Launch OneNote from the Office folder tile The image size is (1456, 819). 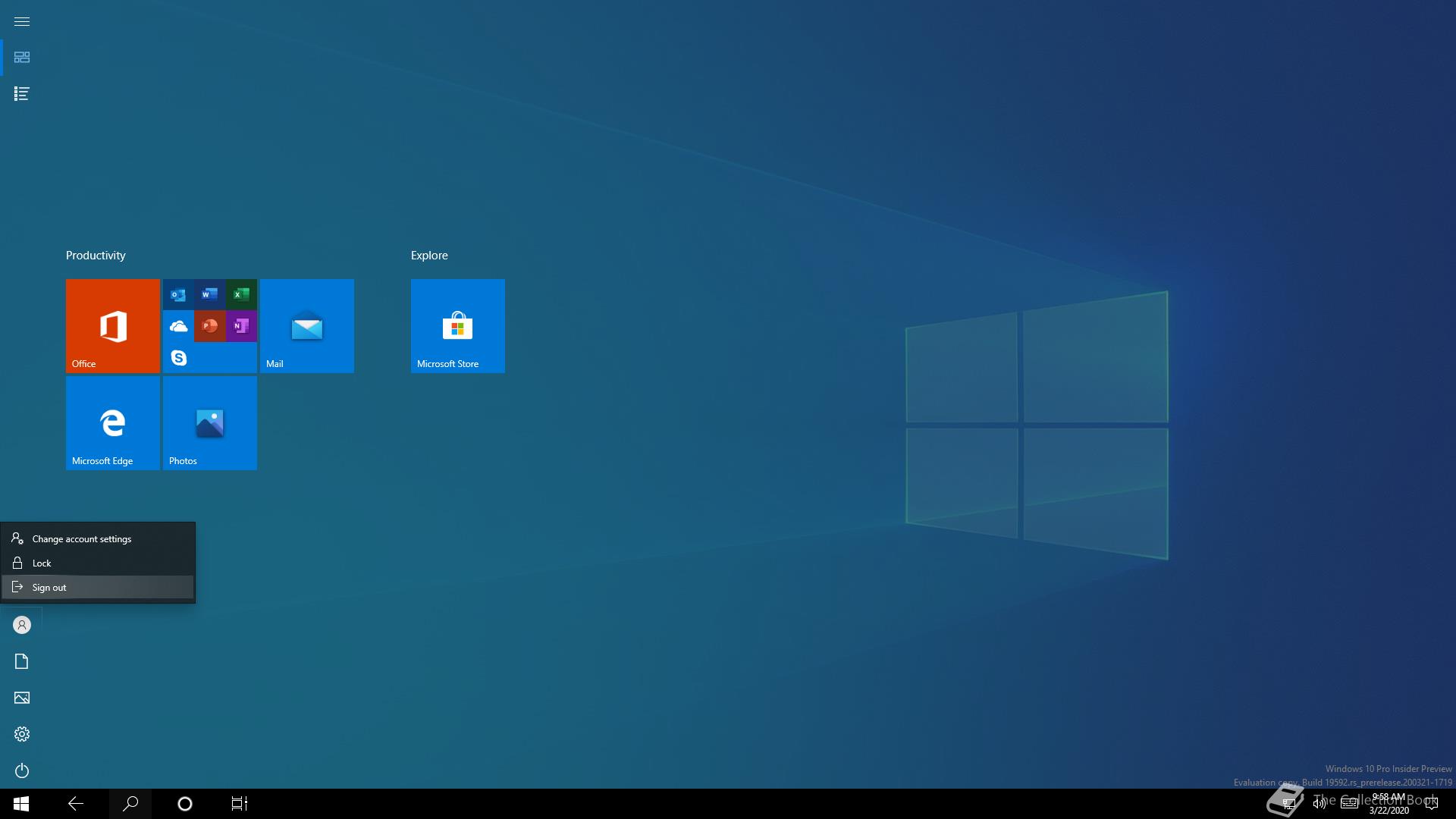[x=241, y=326]
